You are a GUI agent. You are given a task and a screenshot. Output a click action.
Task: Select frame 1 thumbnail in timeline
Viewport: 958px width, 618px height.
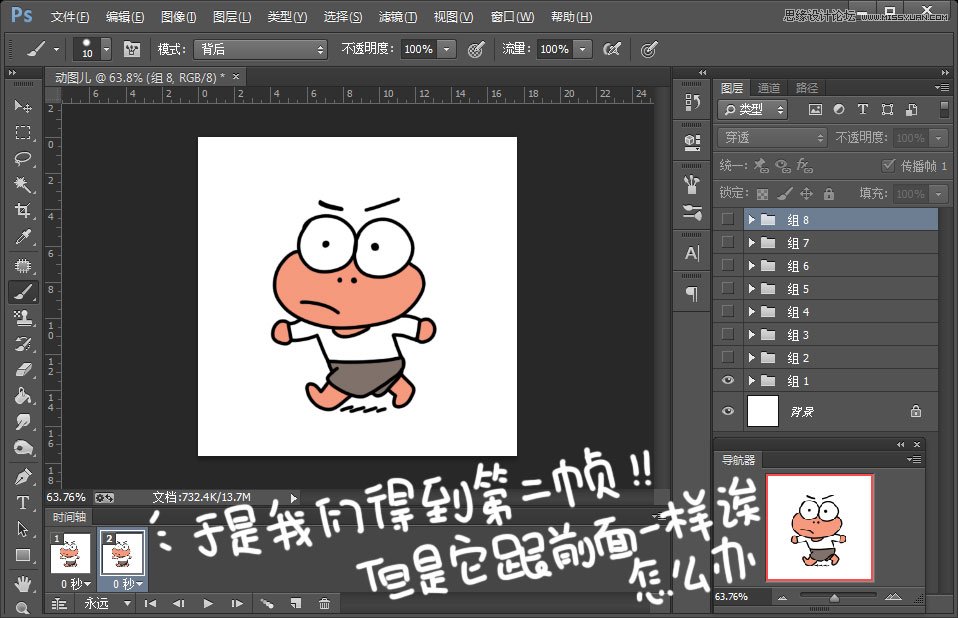(x=70, y=553)
